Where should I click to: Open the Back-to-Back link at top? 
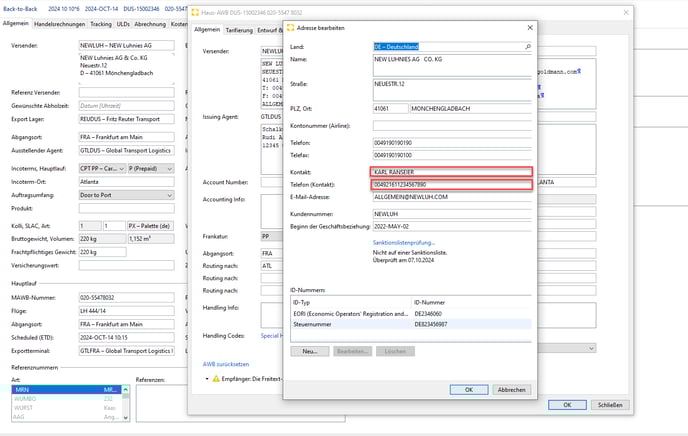click(20, 9)
